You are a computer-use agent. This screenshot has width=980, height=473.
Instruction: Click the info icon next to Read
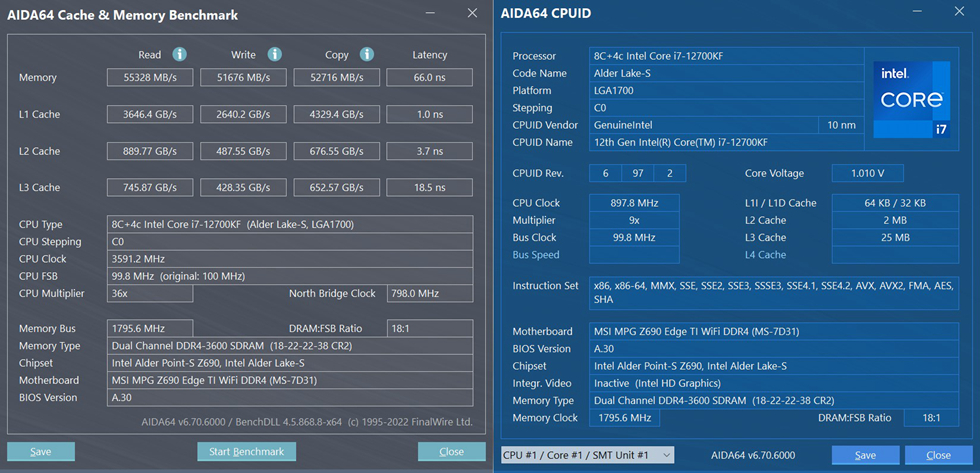[x=180, y=54]
